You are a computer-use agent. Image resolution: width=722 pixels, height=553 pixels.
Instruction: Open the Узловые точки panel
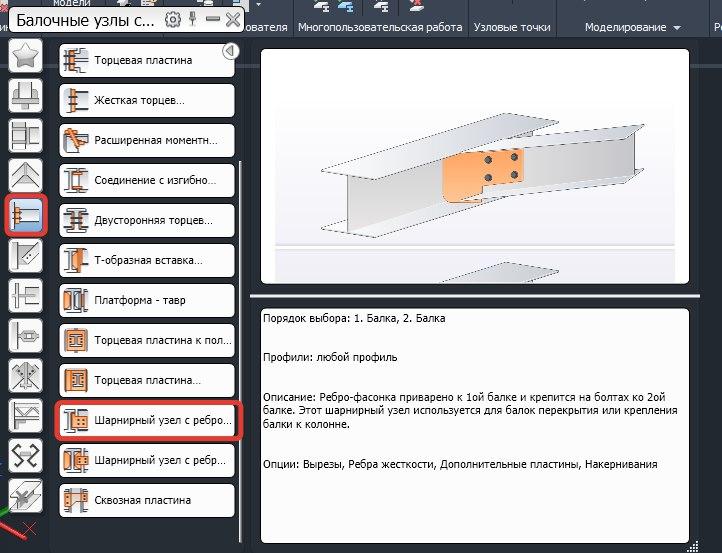pyautogui.click(x=512, y=28)
